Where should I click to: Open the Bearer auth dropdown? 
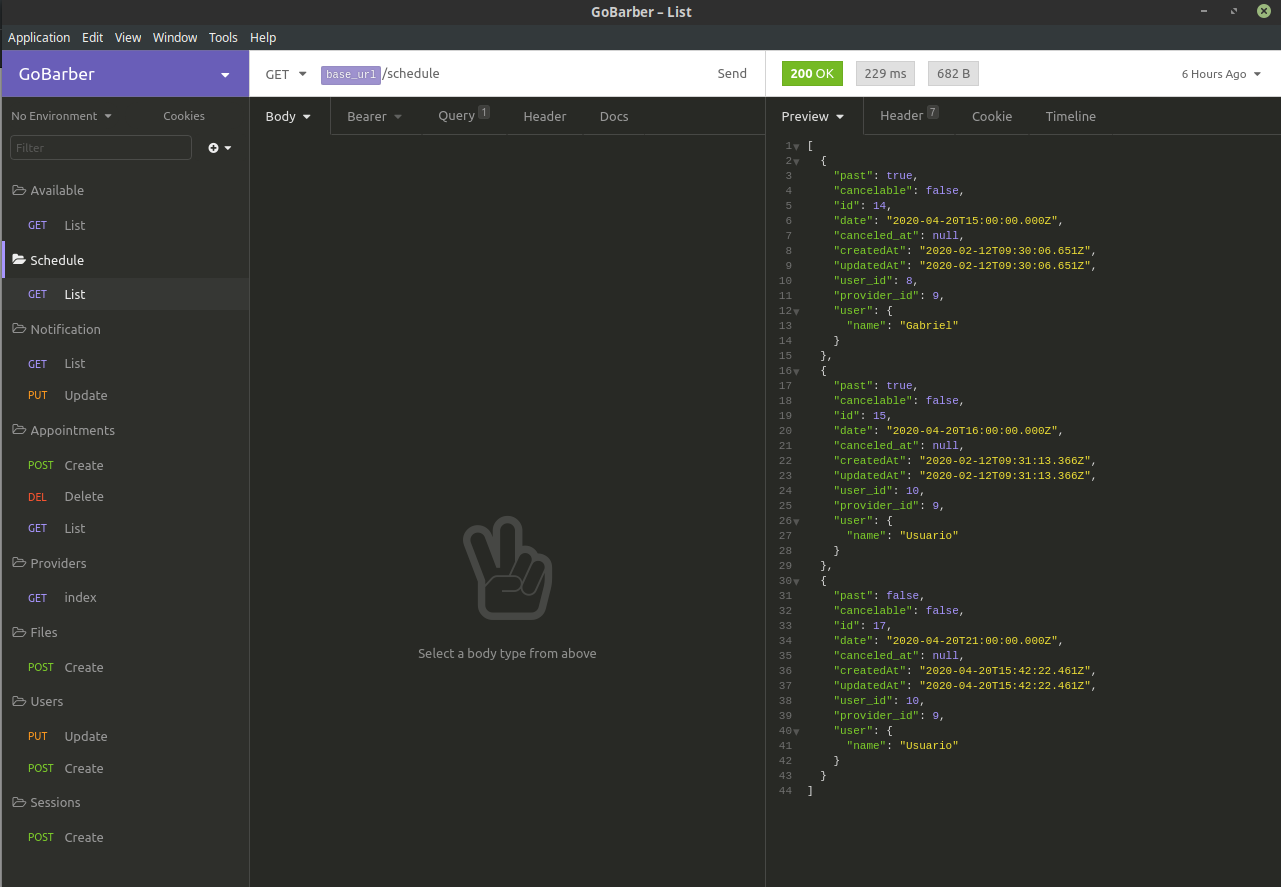coord(375,116)
